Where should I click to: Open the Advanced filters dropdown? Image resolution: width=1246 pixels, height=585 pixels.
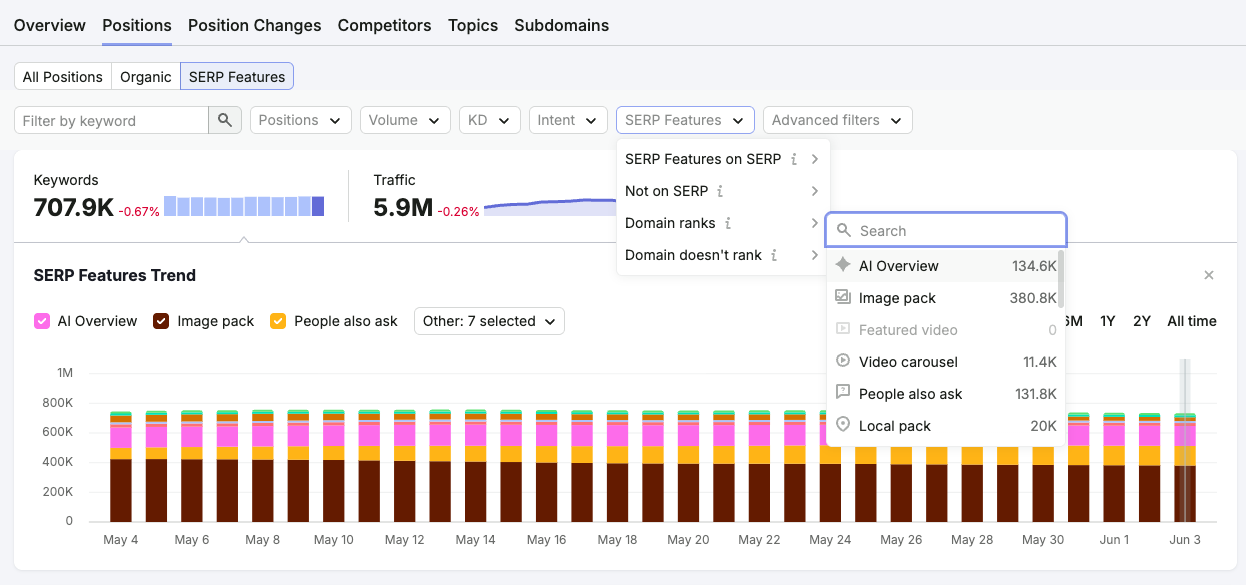(838, 120)
